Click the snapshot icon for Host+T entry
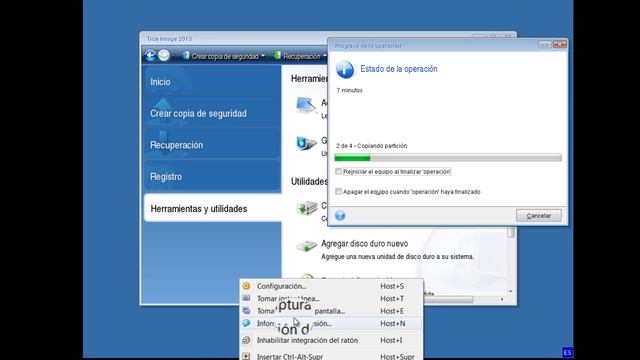Screen dimensions: 640x360 pyautogui.click(x=246, y=298)
